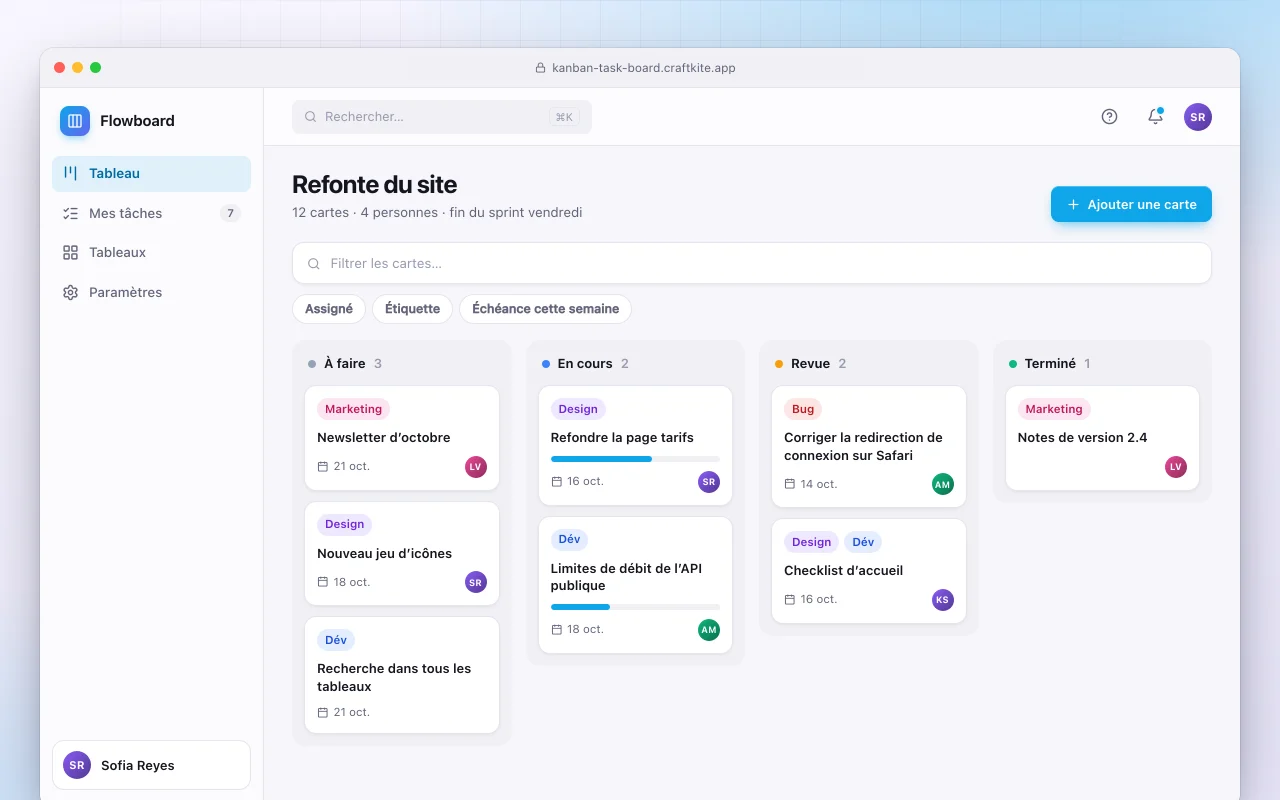The image size is (1280, 800).
Task: Toggle the Assigné filter chip
Action: click(329, 309)
